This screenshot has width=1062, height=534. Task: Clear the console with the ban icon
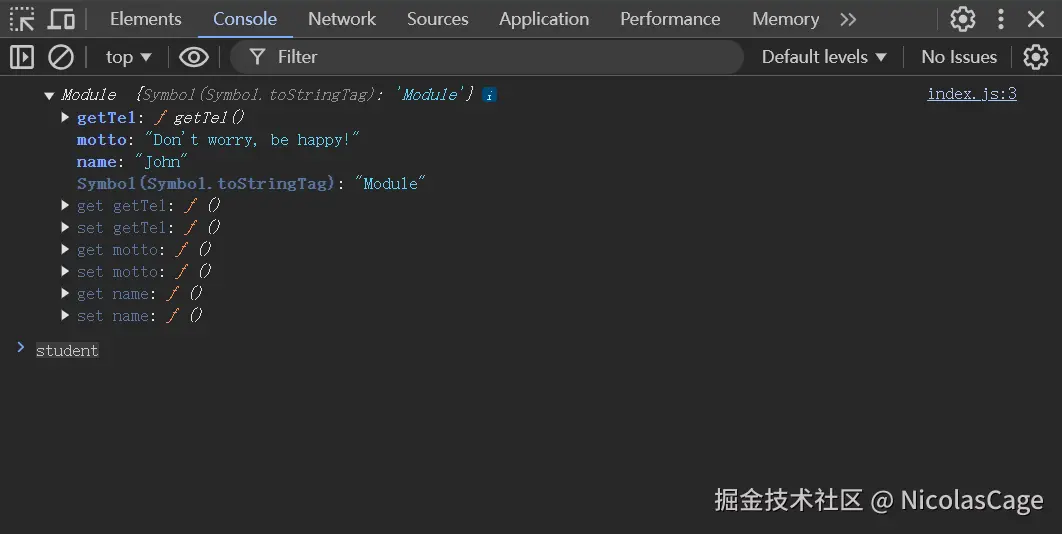[61, 57]
